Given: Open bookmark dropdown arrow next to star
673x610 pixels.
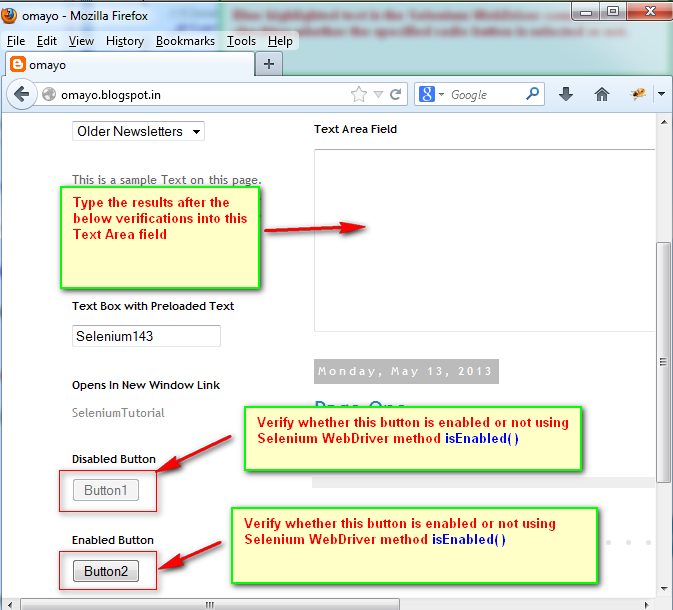Looking at the screenshot, I should (x=378, y=94).
